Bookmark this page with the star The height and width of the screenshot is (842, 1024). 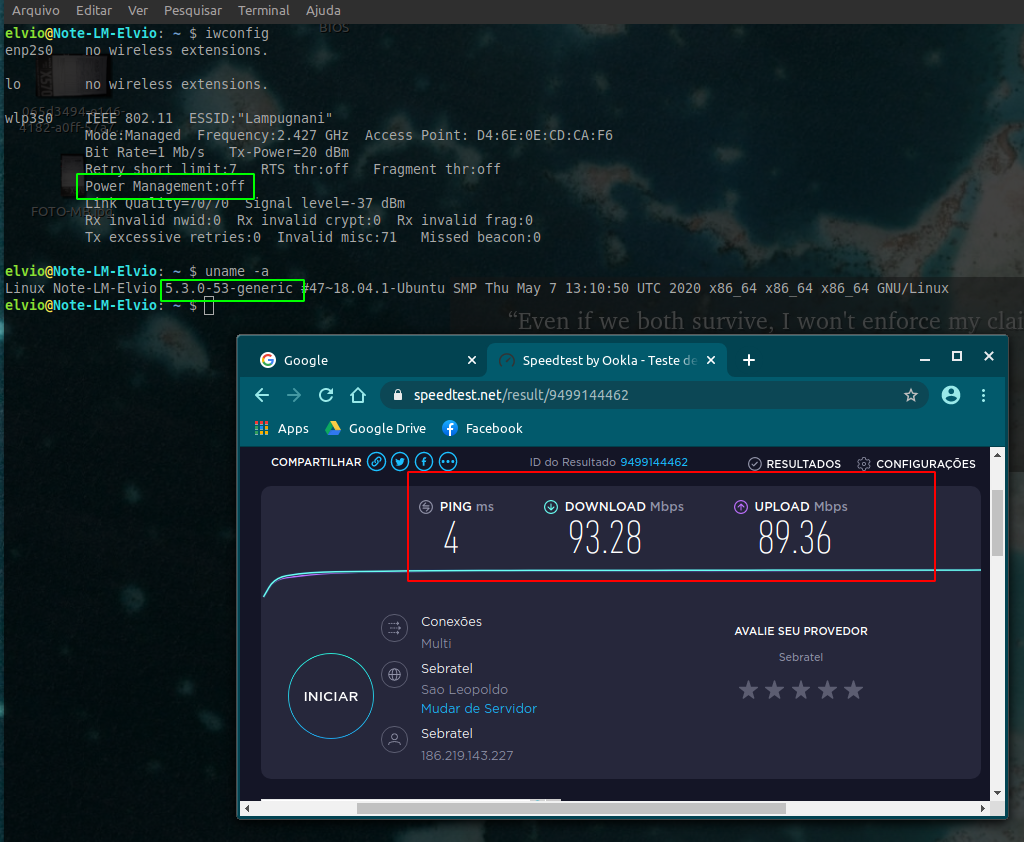911,395
